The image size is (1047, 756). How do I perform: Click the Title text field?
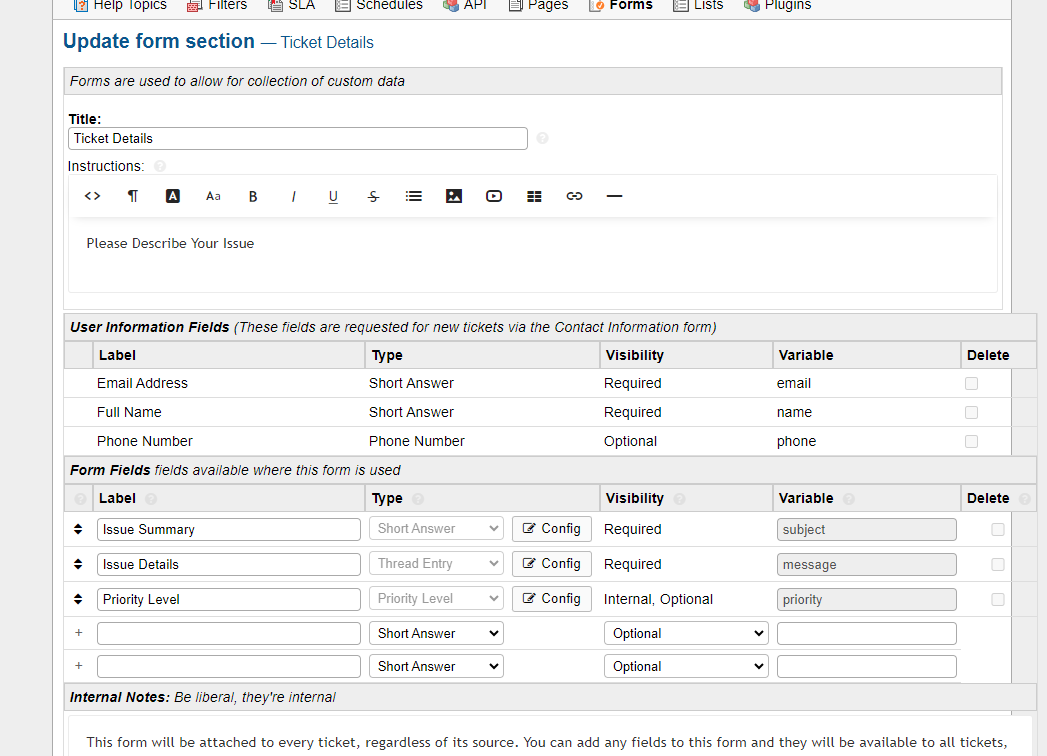pos(298,138)
